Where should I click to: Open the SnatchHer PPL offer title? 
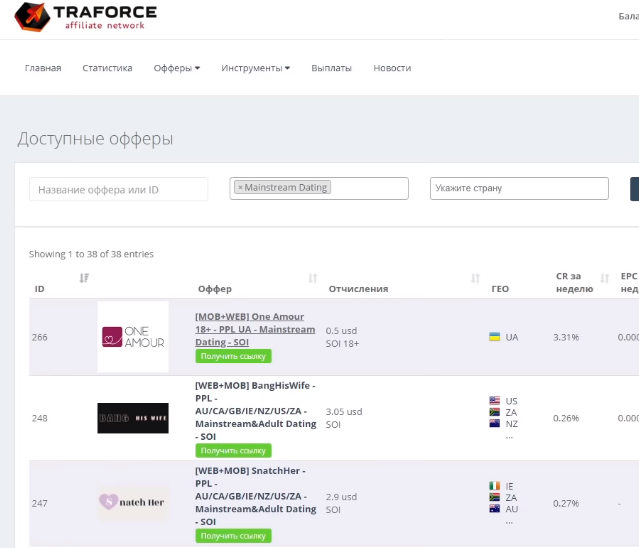click(x=256, y=496)
